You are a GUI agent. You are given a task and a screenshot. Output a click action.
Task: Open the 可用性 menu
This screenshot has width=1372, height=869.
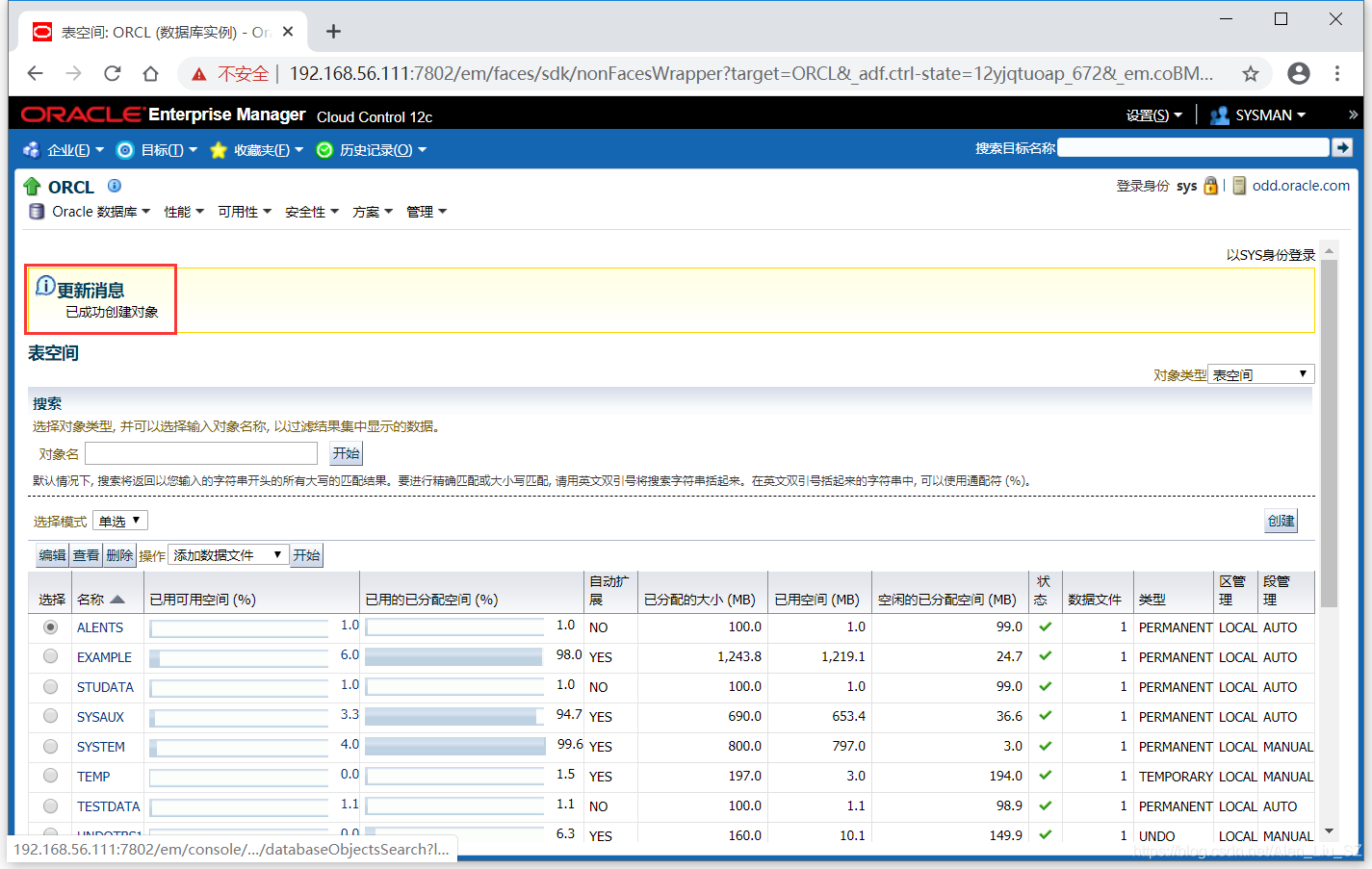point(245,212)
